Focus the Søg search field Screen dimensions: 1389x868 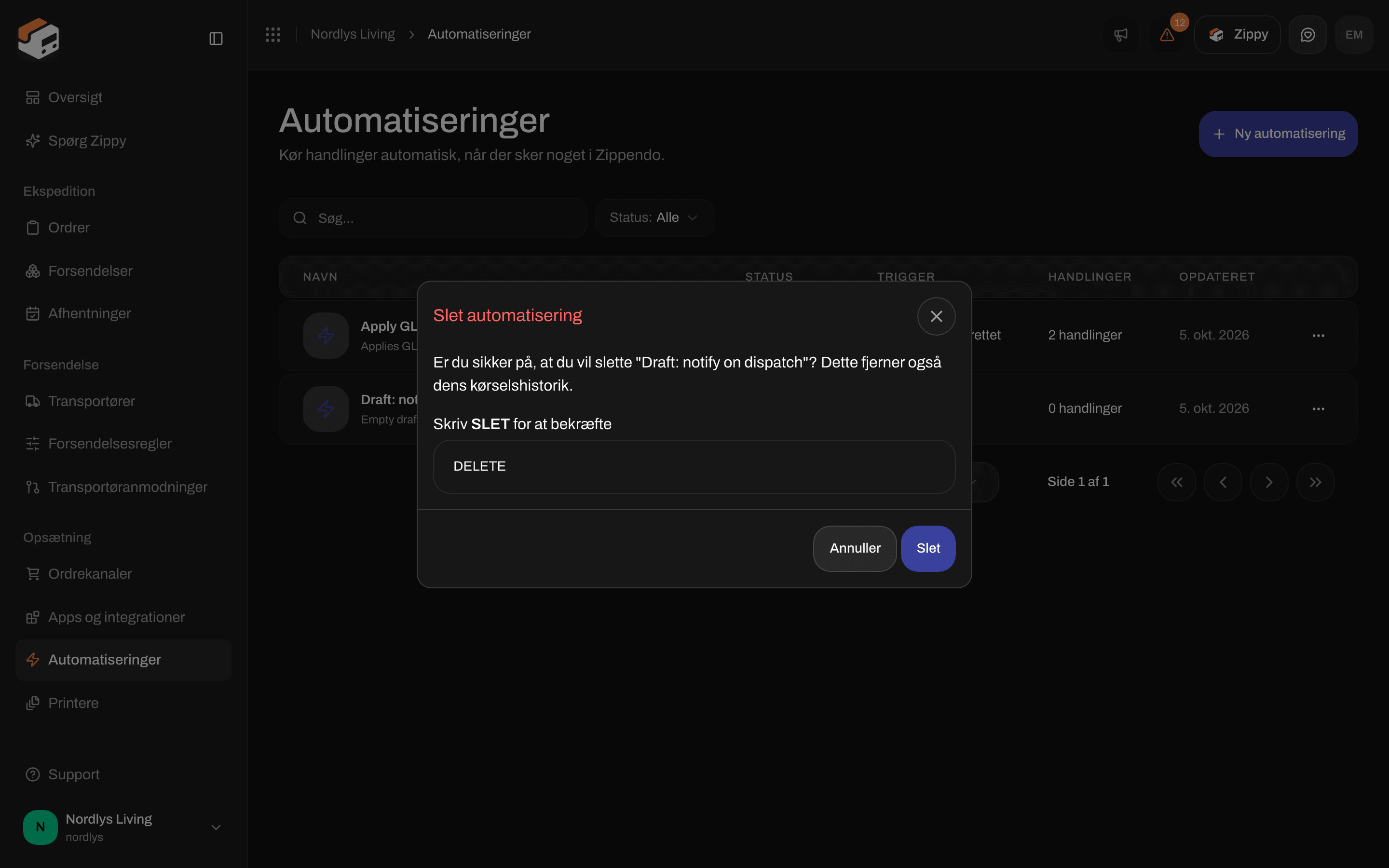pos(433,218)
